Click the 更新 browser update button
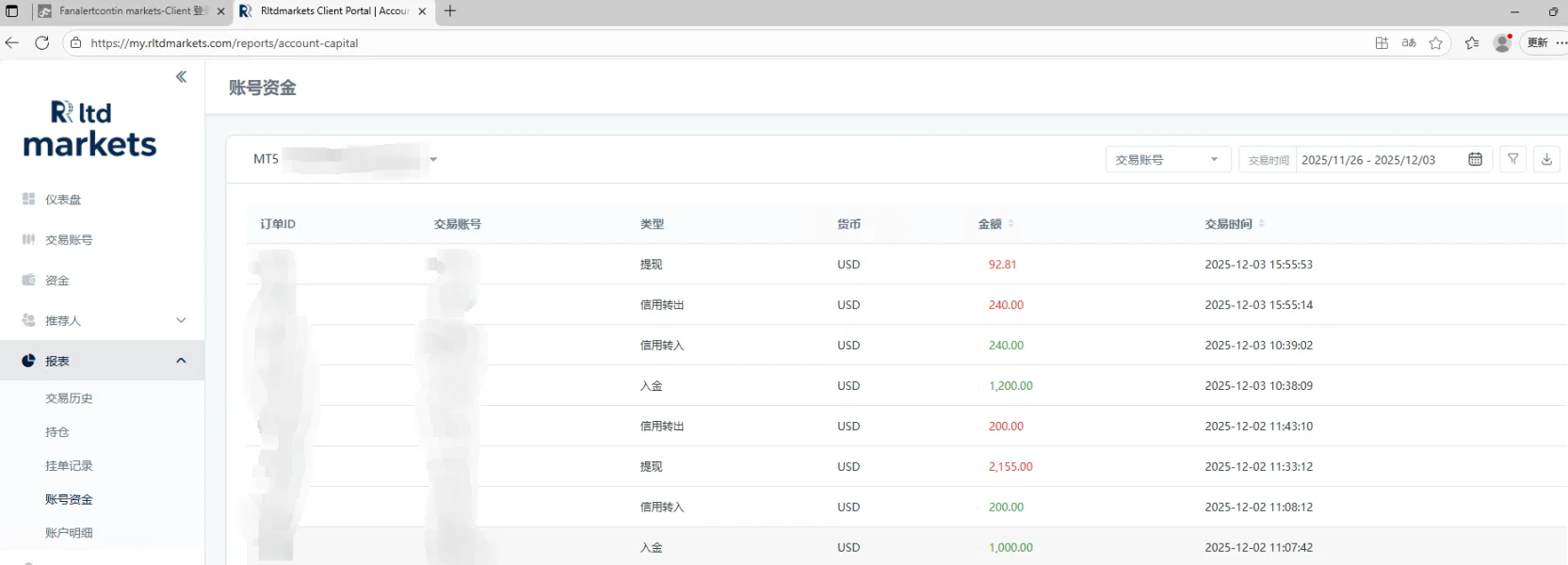 [x=1537, y=42]
